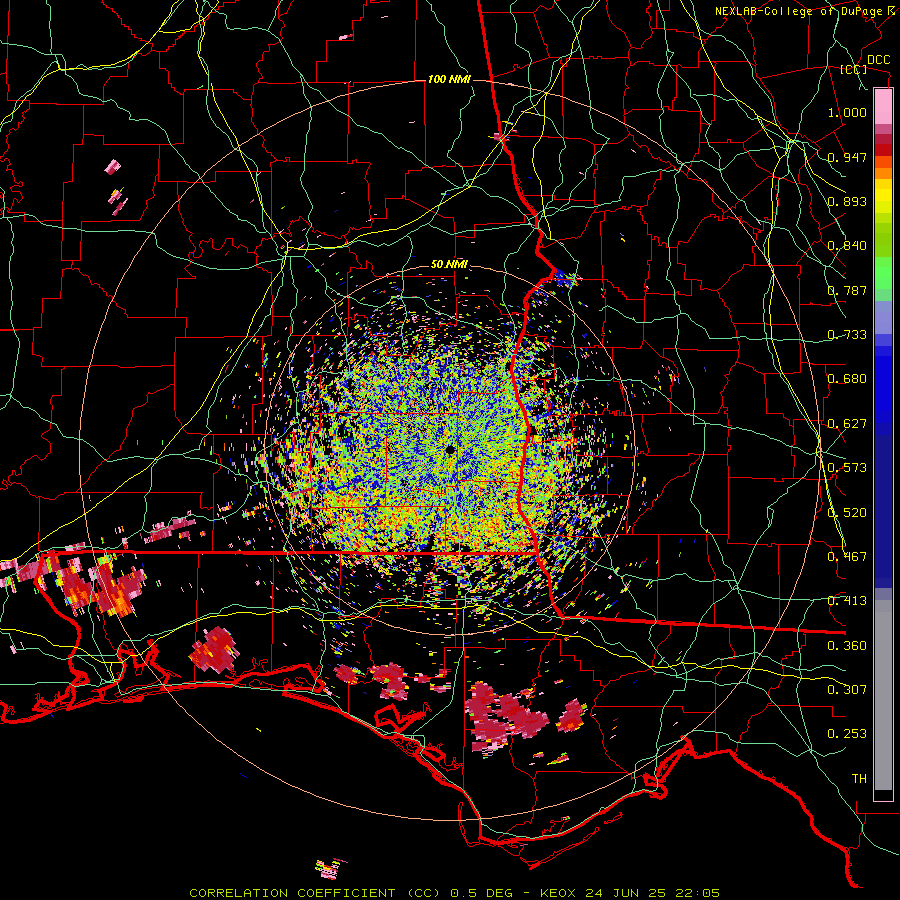This screenshot has width=900, height=900.
Task: Click the 0.893 legend value
Action: pos(847,201)
